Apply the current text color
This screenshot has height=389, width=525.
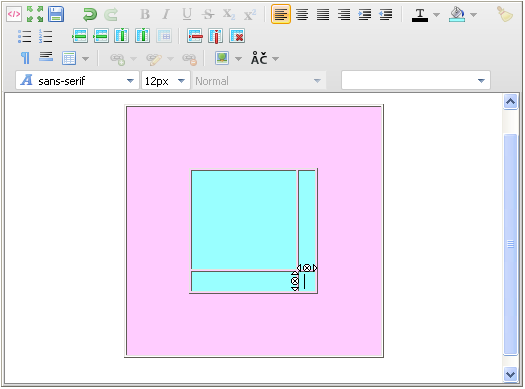[420, 15]
